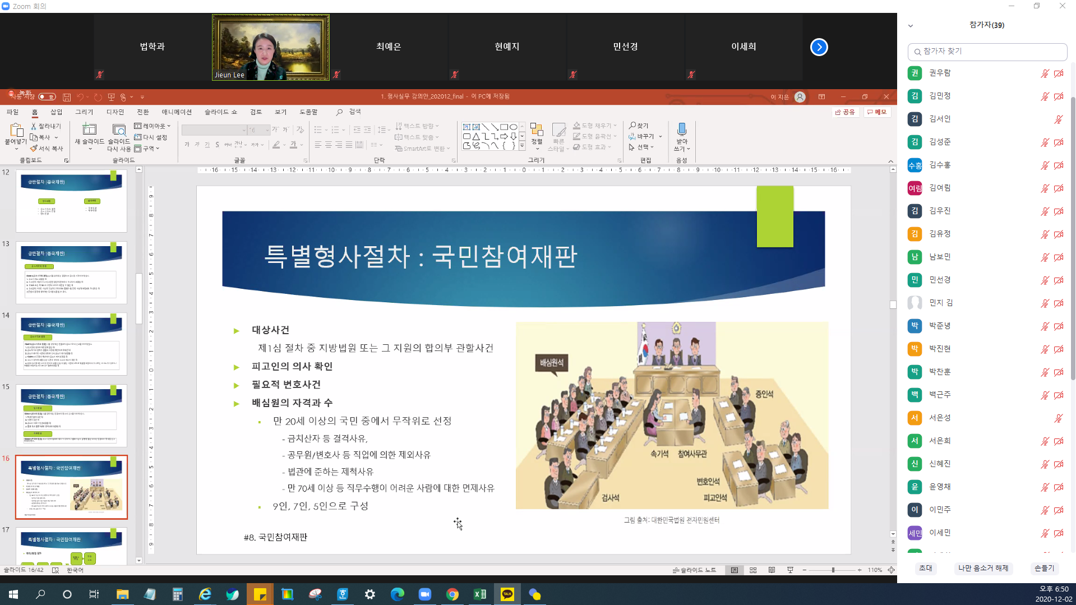The width and height of the screenshot is (1076, 605).
Task: Open the Replace (바꾸기) dropdown arrow
Action: 660,137
